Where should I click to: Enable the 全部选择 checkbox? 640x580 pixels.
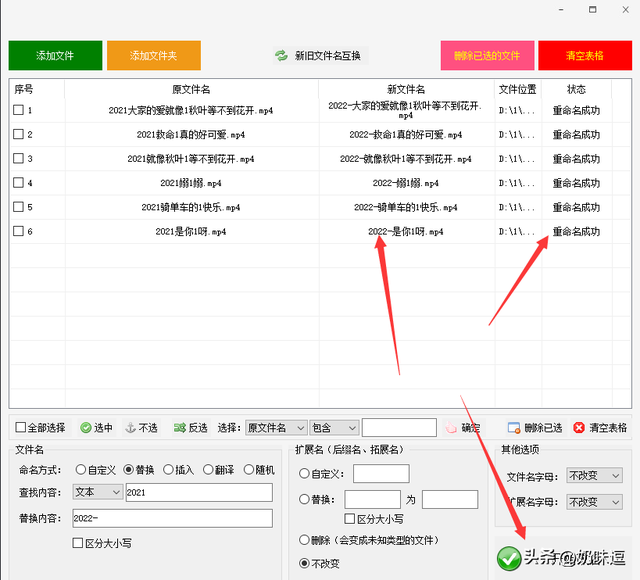pyautogui.click(x=20, y=427)
